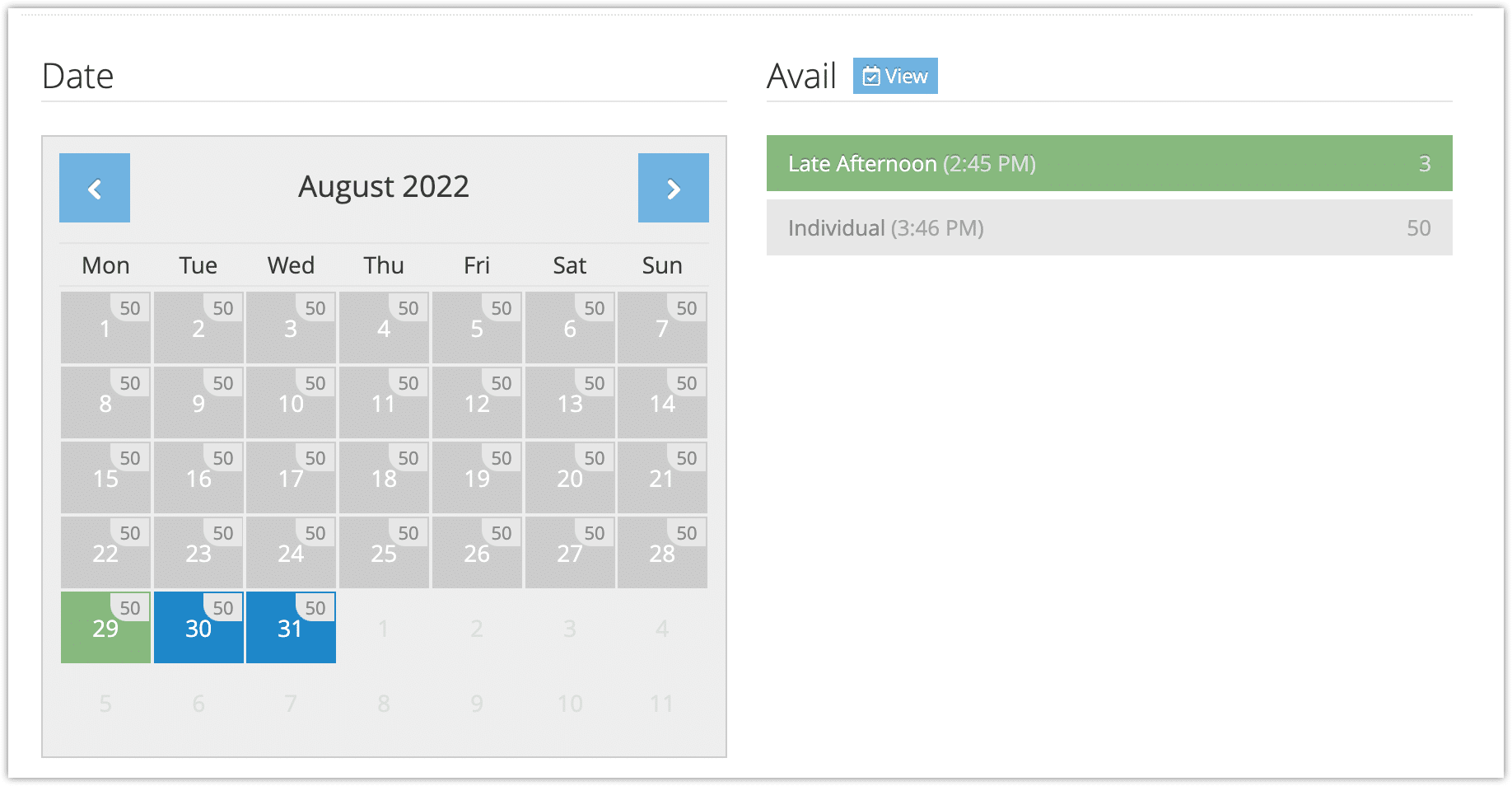This screenshot has width=1512, height=786.
Task: Select next-month day 1 after August 31
Action: point(384,628)
